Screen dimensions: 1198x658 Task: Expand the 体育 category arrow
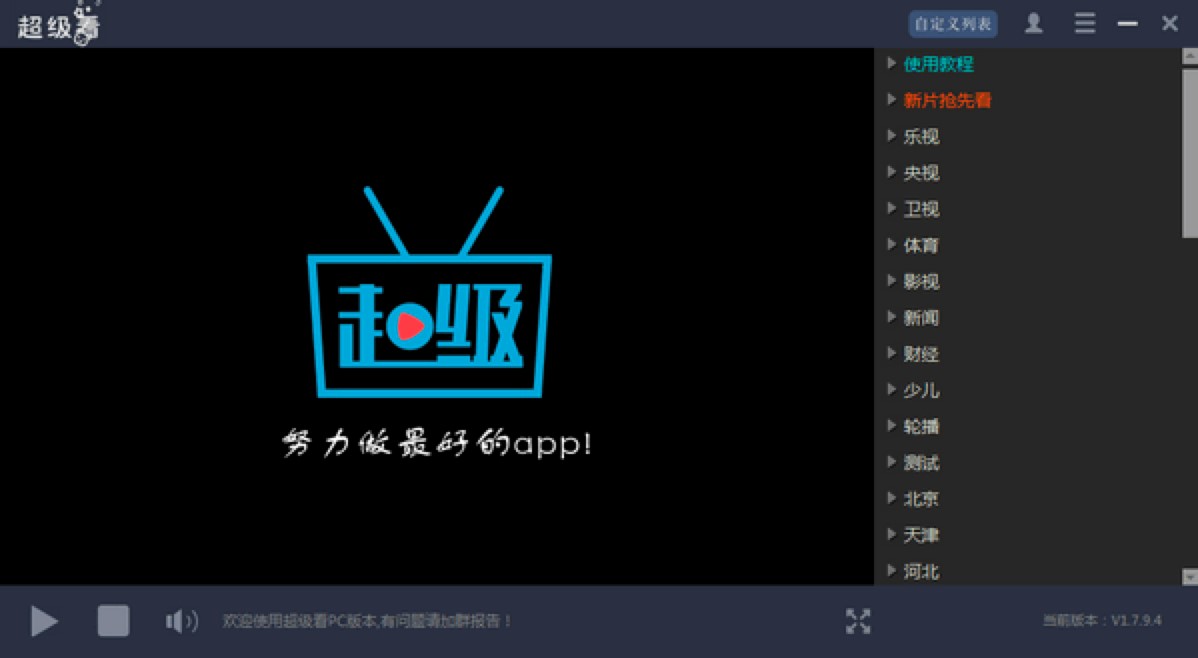point(891,245)
